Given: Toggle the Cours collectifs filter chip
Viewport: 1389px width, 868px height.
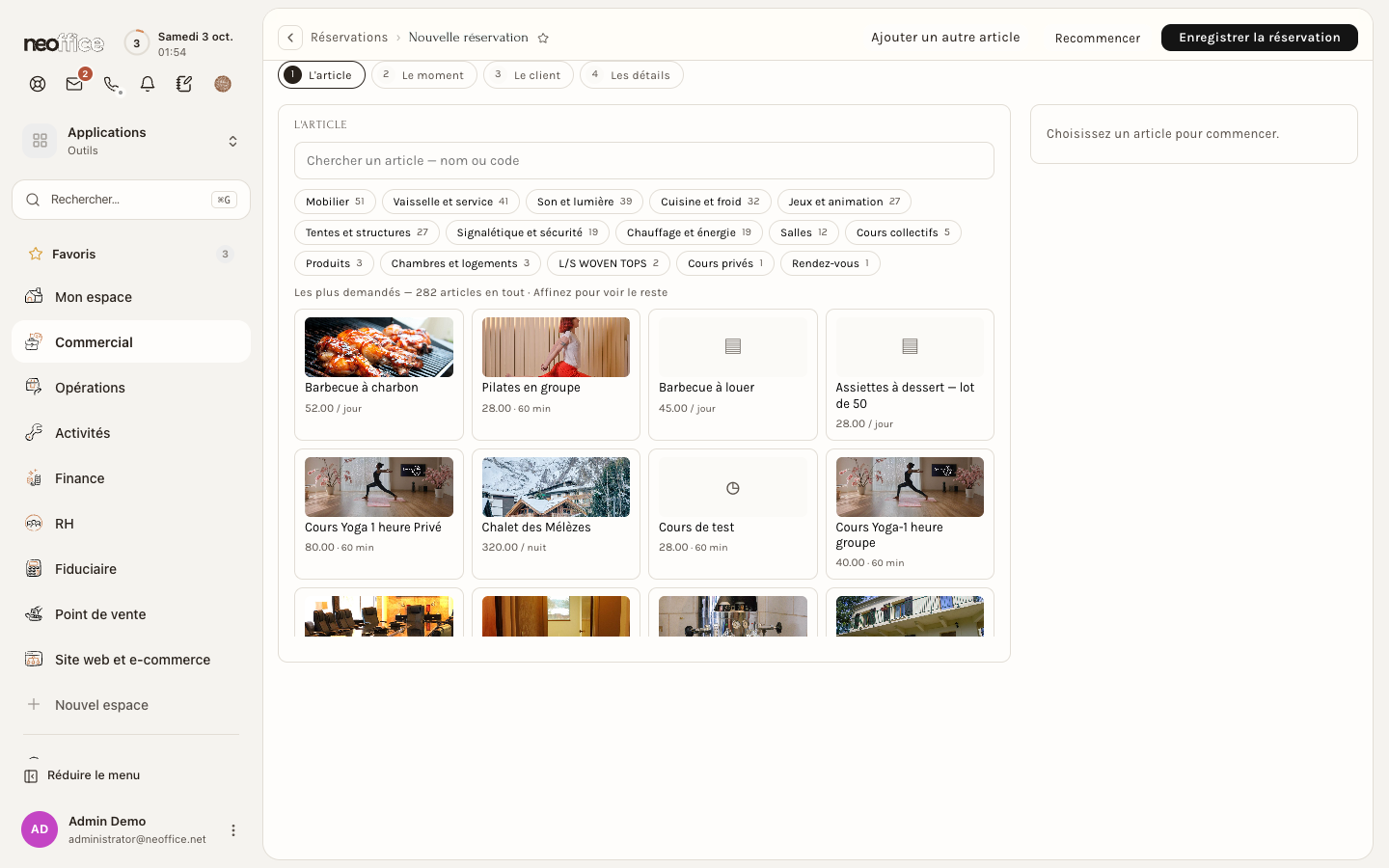Looking at the screenshot, I should [903, 232].
